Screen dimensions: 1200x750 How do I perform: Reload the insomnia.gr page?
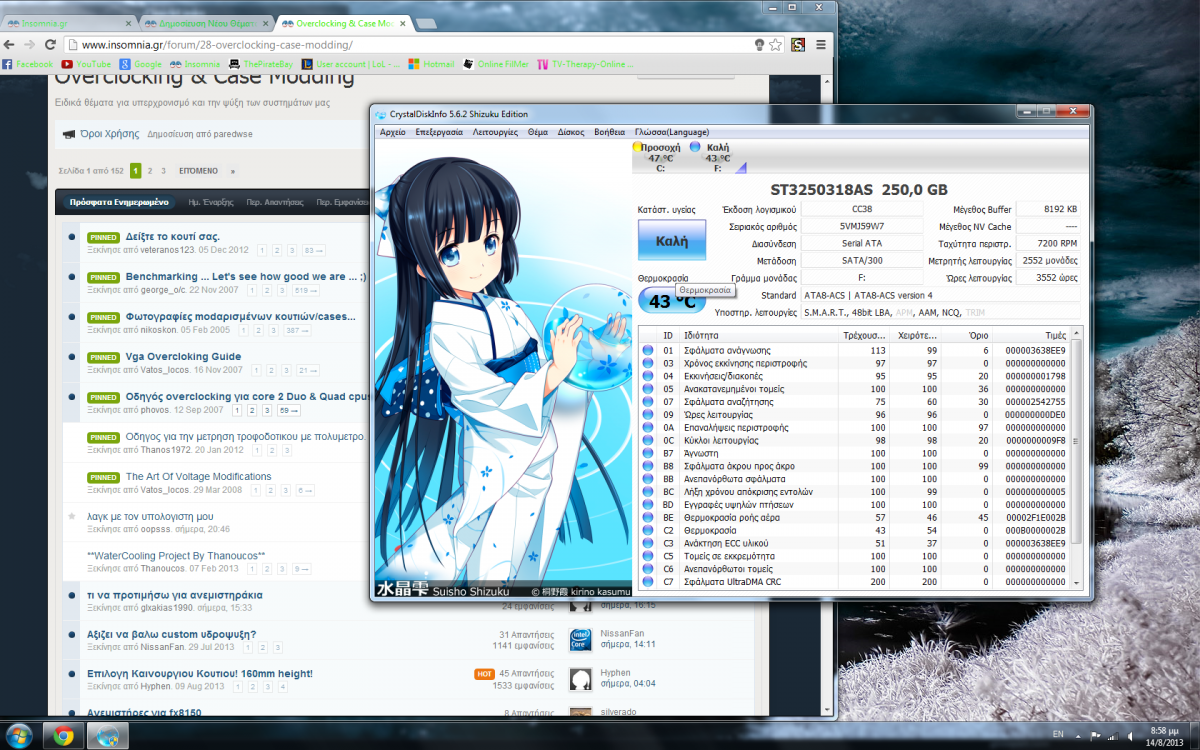[50, 44]
